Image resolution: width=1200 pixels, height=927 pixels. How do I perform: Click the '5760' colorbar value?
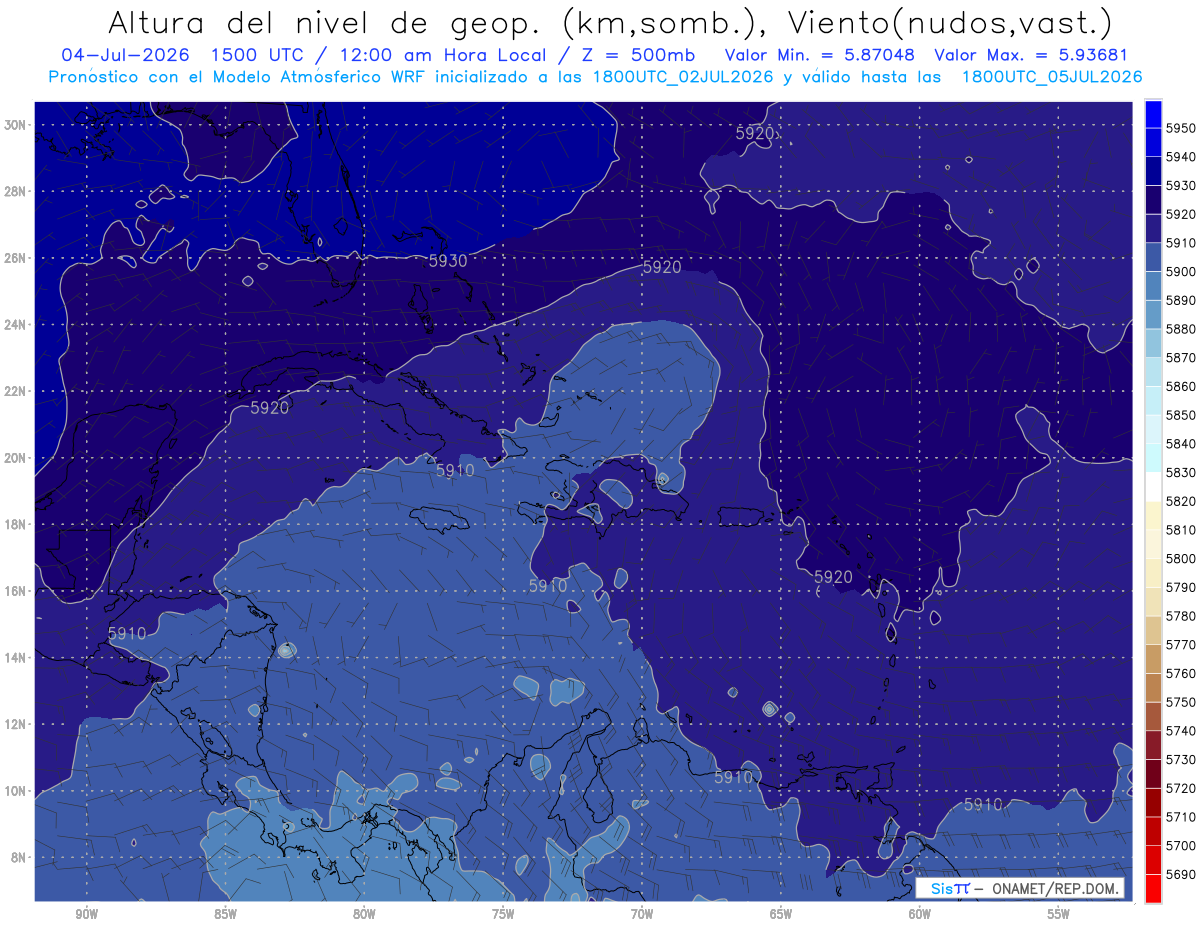pyautogui.click(x=1180, y=673)
